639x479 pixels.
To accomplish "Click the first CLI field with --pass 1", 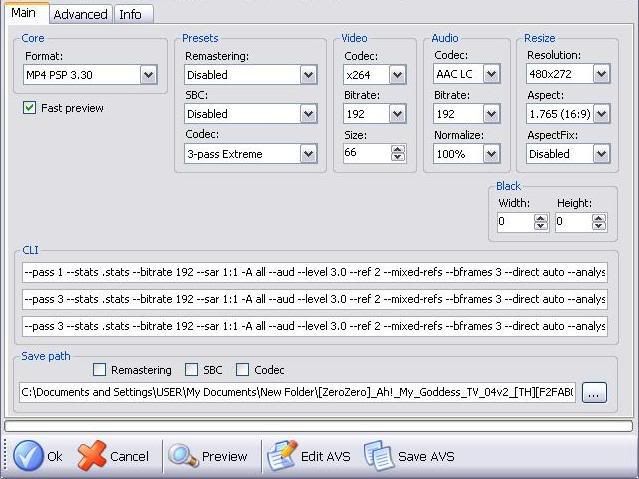I will pos(315,272).
